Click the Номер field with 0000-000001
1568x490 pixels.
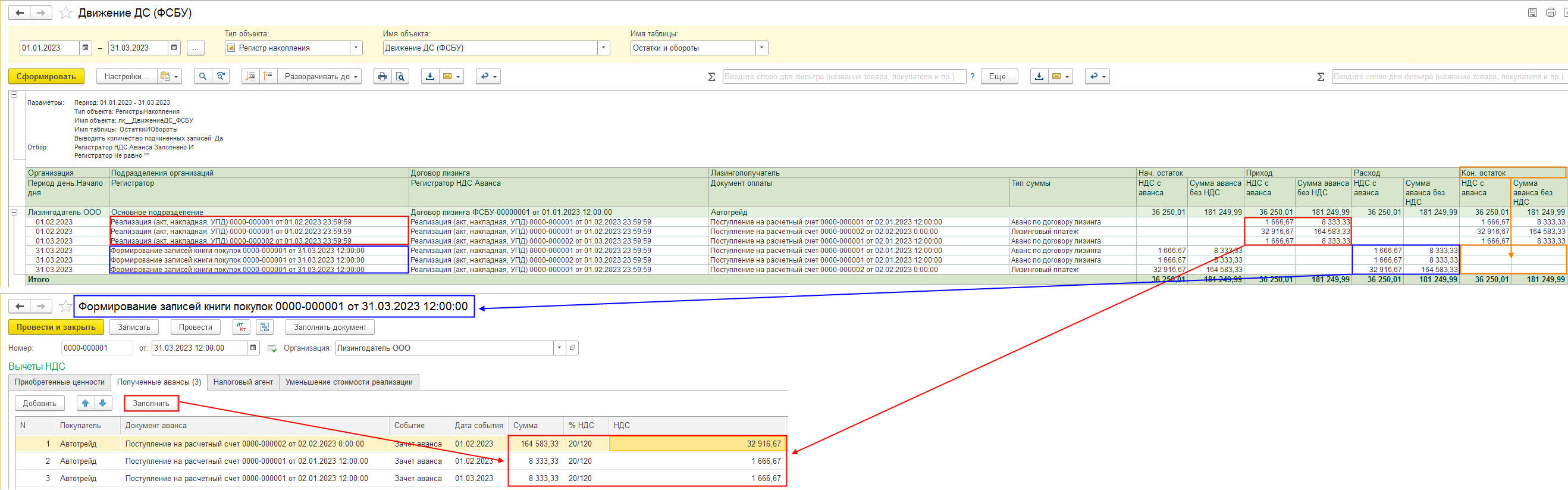click(x=96, y=348)
